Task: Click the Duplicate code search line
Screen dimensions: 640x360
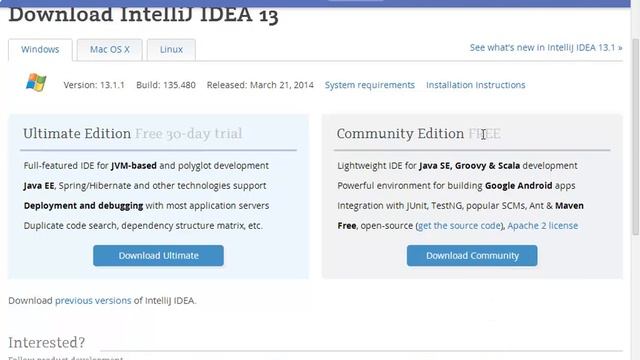Action: pyautogui.click(x=143, y=226)
